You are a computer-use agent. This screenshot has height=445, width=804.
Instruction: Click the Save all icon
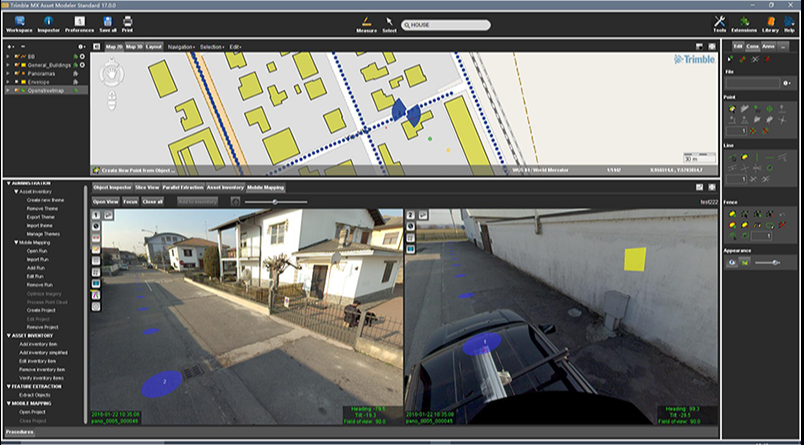pyautogui.click(x=108, y=24)
